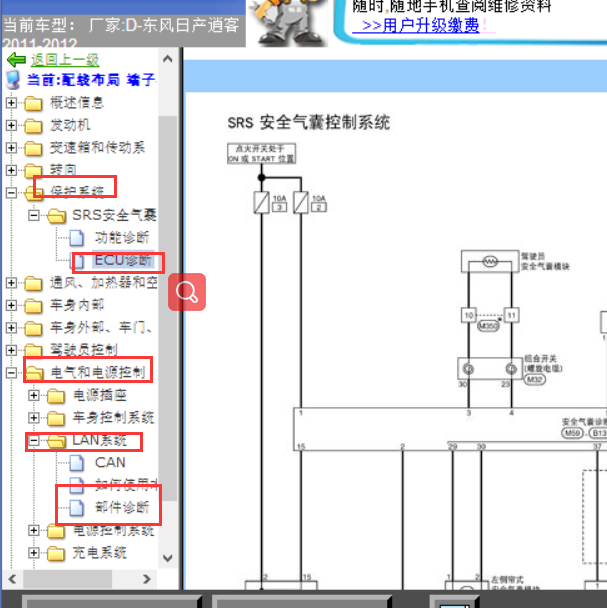
Task: Click the 电源插座 folder icon
Action: coord(56,396)
